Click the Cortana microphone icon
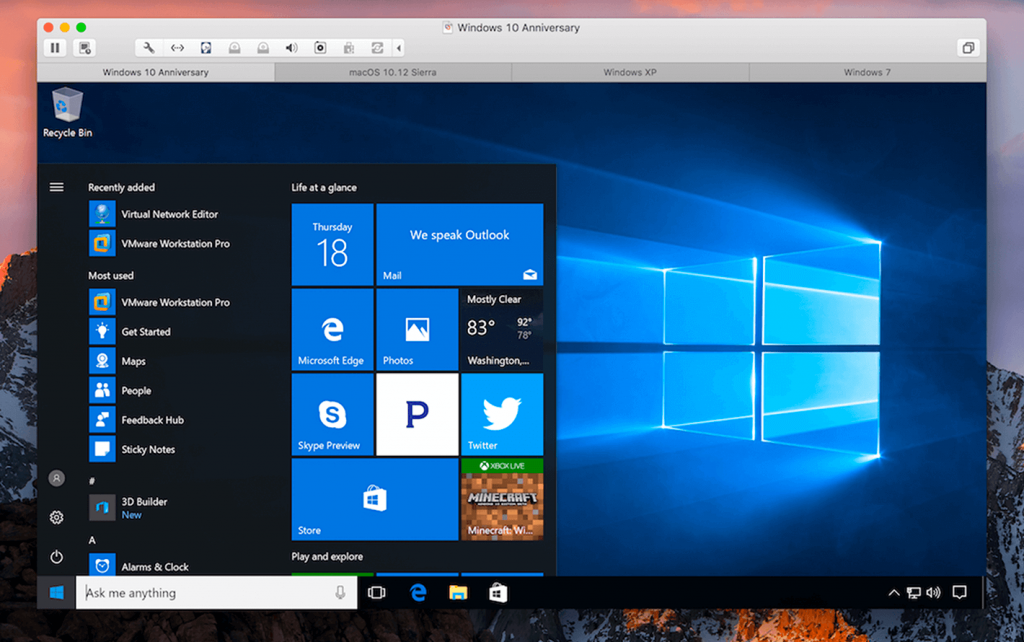Screen dimensions: 1024x642 click(340, 592)
